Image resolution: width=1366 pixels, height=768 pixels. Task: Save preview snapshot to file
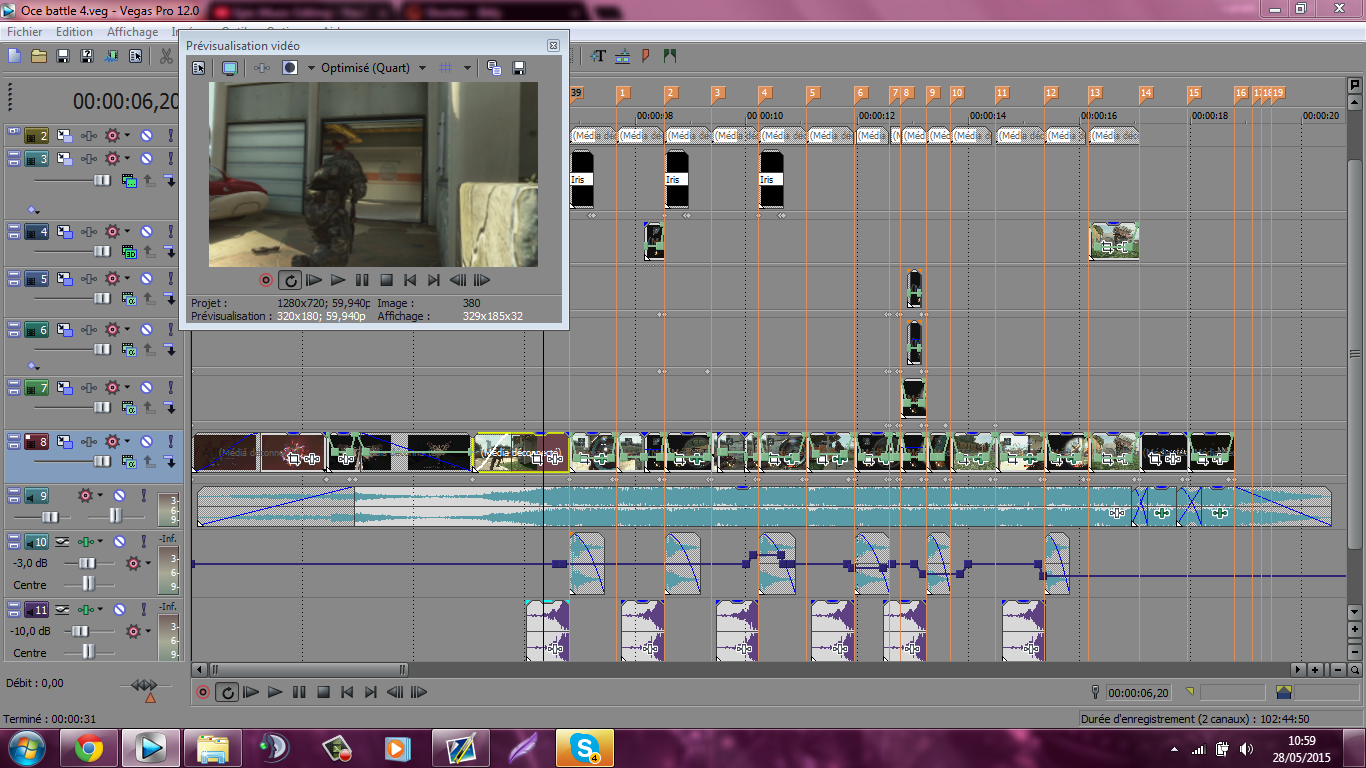519,68
